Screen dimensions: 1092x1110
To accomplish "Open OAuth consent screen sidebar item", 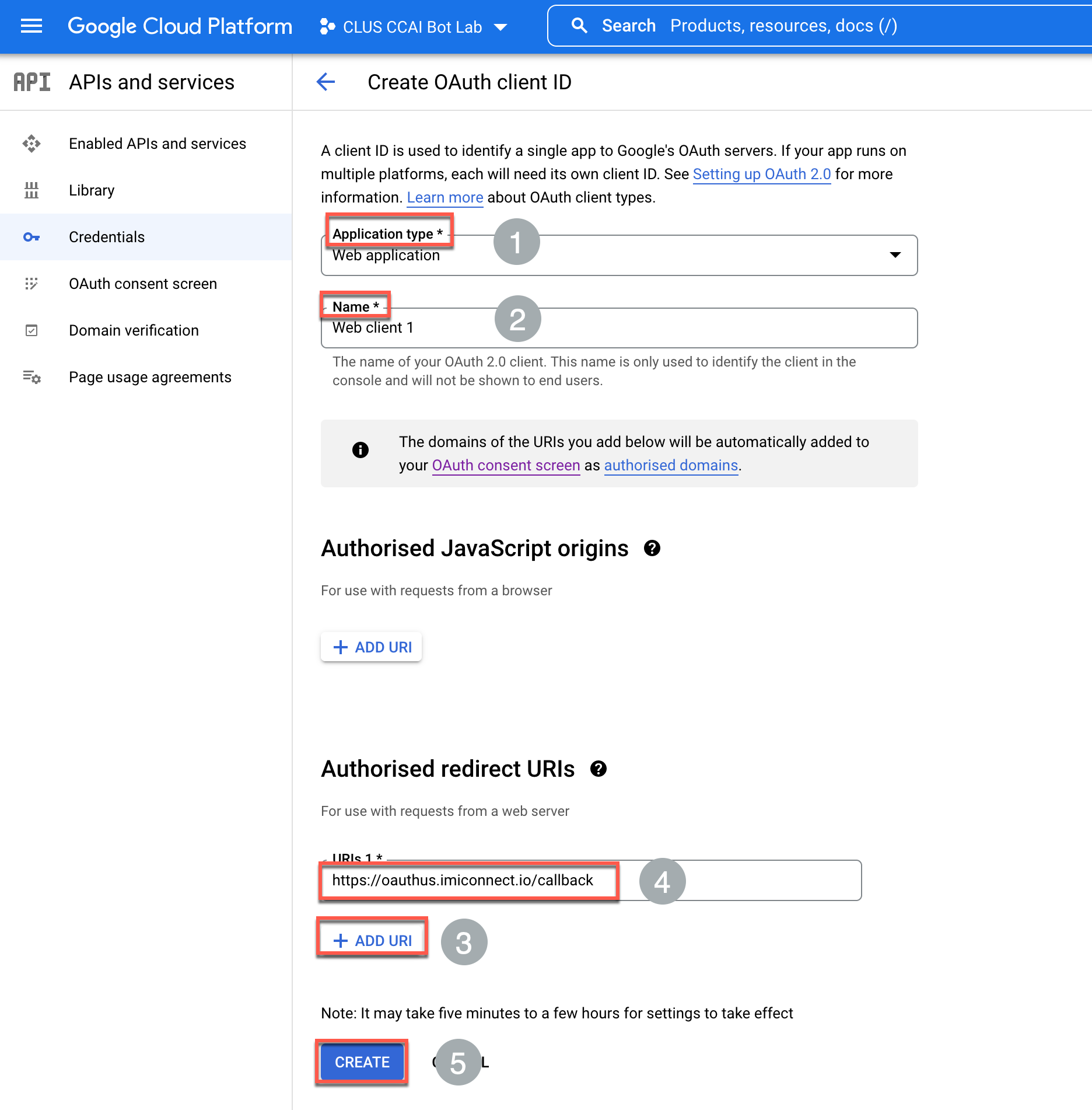I will tap(146, 284).
